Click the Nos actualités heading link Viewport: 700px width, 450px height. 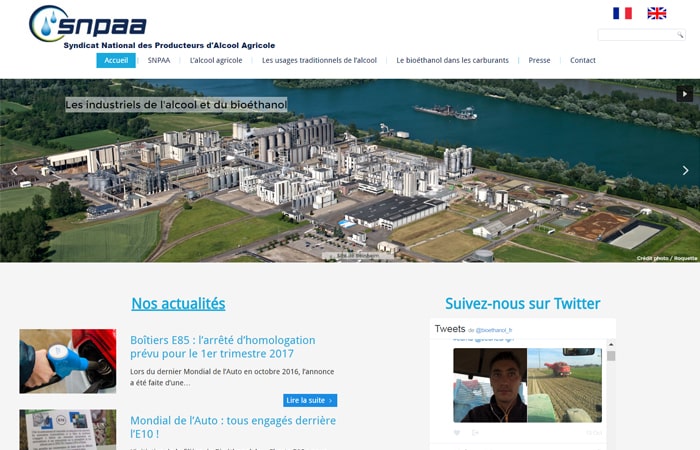pyautogui.click(x=178, y=304)
